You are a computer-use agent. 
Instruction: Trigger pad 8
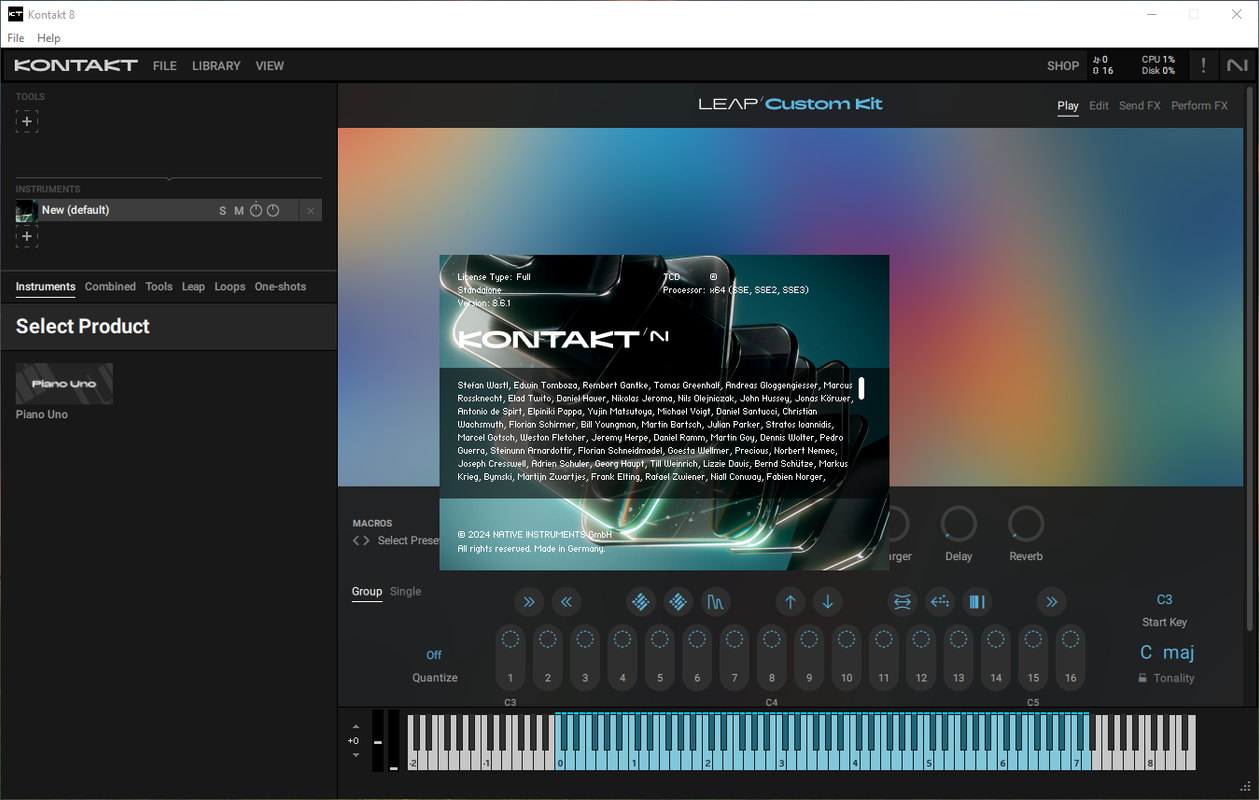(772, 657)
